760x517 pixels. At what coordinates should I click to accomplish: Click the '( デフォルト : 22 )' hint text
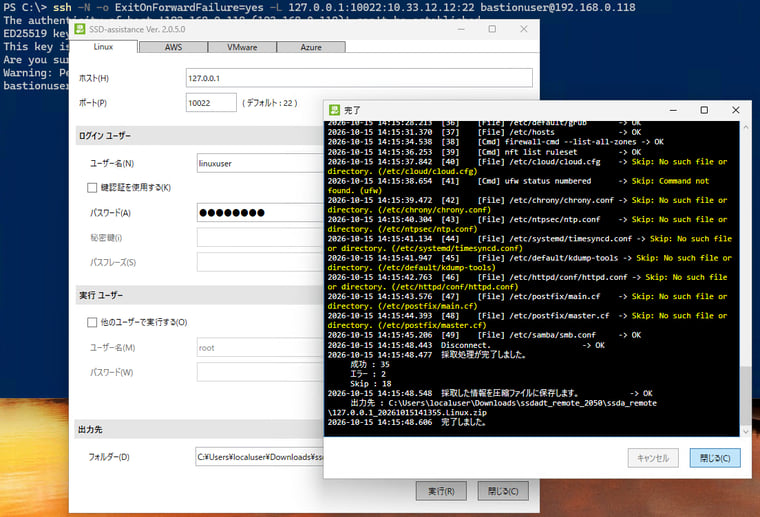click(269, 103)
